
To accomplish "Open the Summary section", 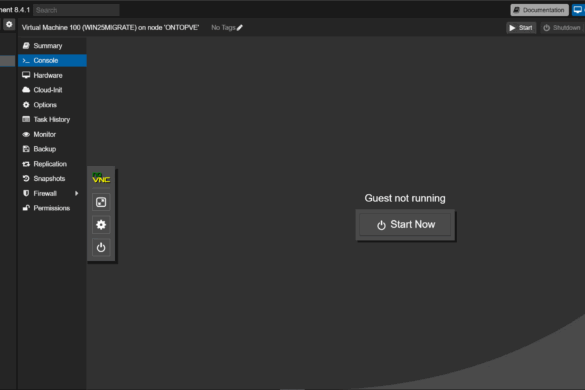I will [x=52, y=46].
